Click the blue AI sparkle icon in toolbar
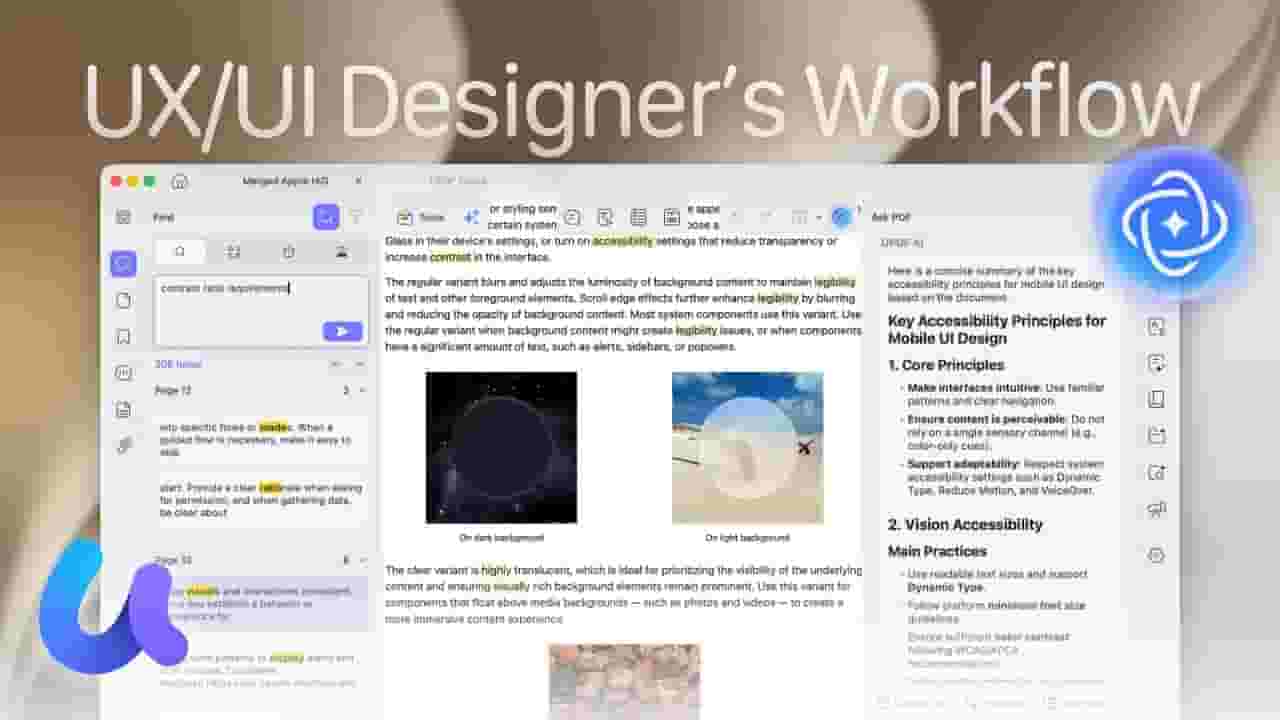This screenshot has width=1280, height=720. click(471, 217)
